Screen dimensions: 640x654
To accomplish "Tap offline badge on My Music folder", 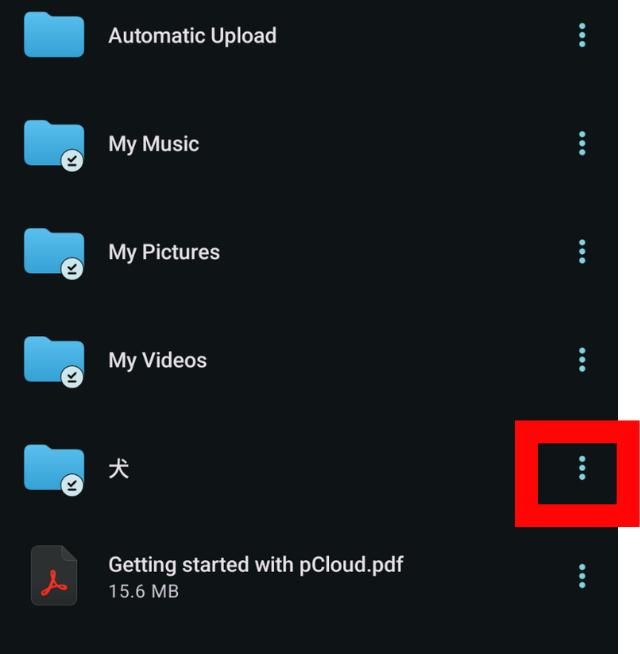I will (72, 161).
